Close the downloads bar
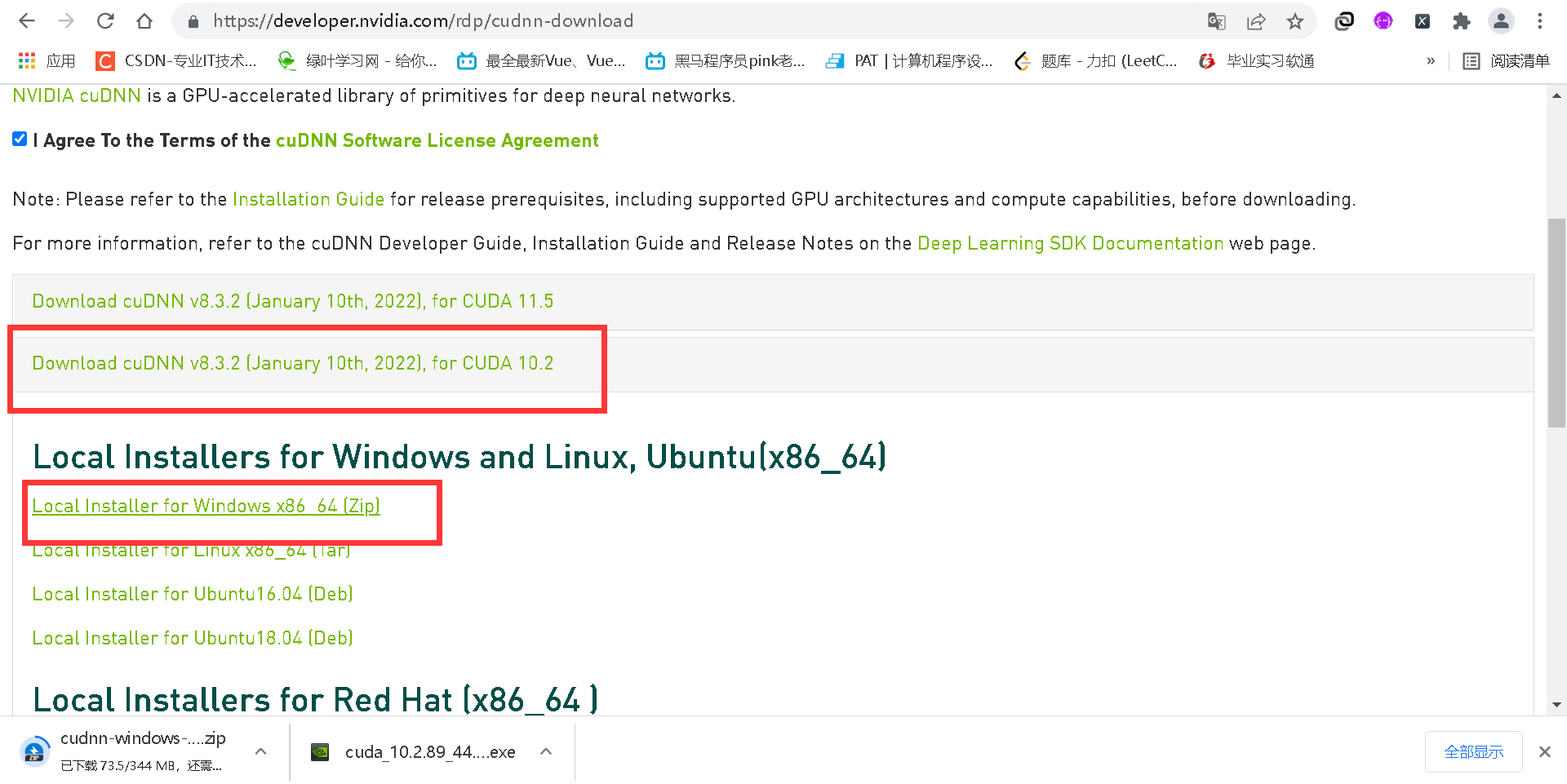The height and width of the screenshot is (784, 1567). click(x=1545, y=751)
